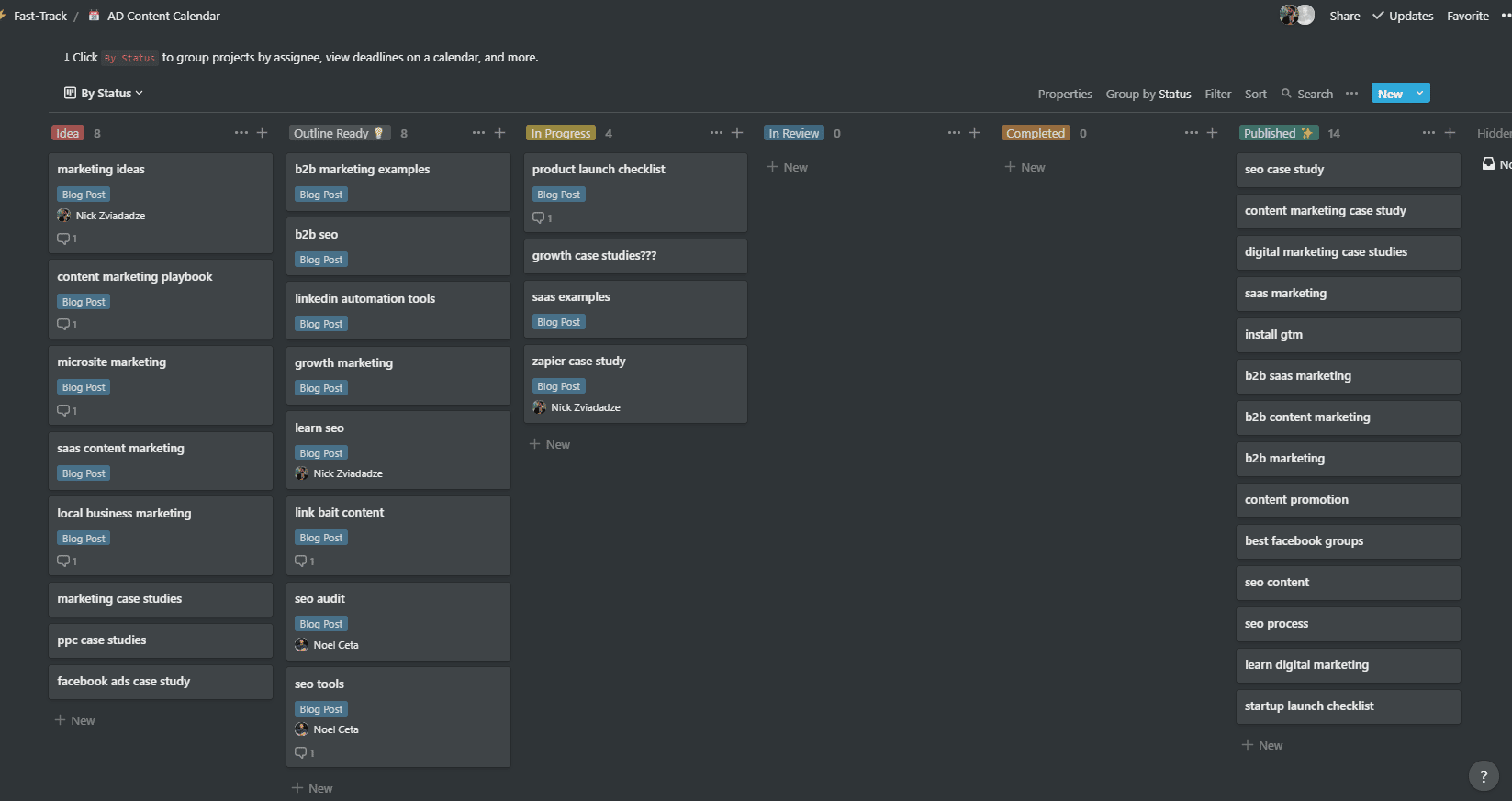1512x801 pixels.
Task: Add a card with Idea column plus icon
Action: [x=262, y=133]
